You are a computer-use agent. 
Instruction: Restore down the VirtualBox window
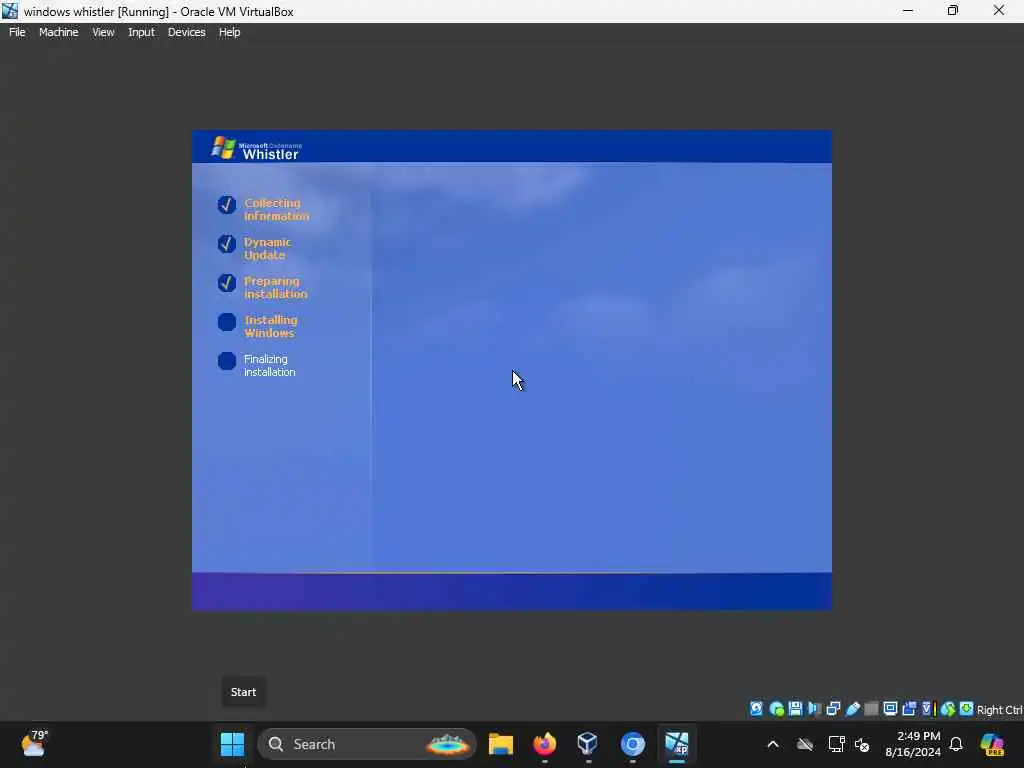pyautogui.click(x=953, y=10)
